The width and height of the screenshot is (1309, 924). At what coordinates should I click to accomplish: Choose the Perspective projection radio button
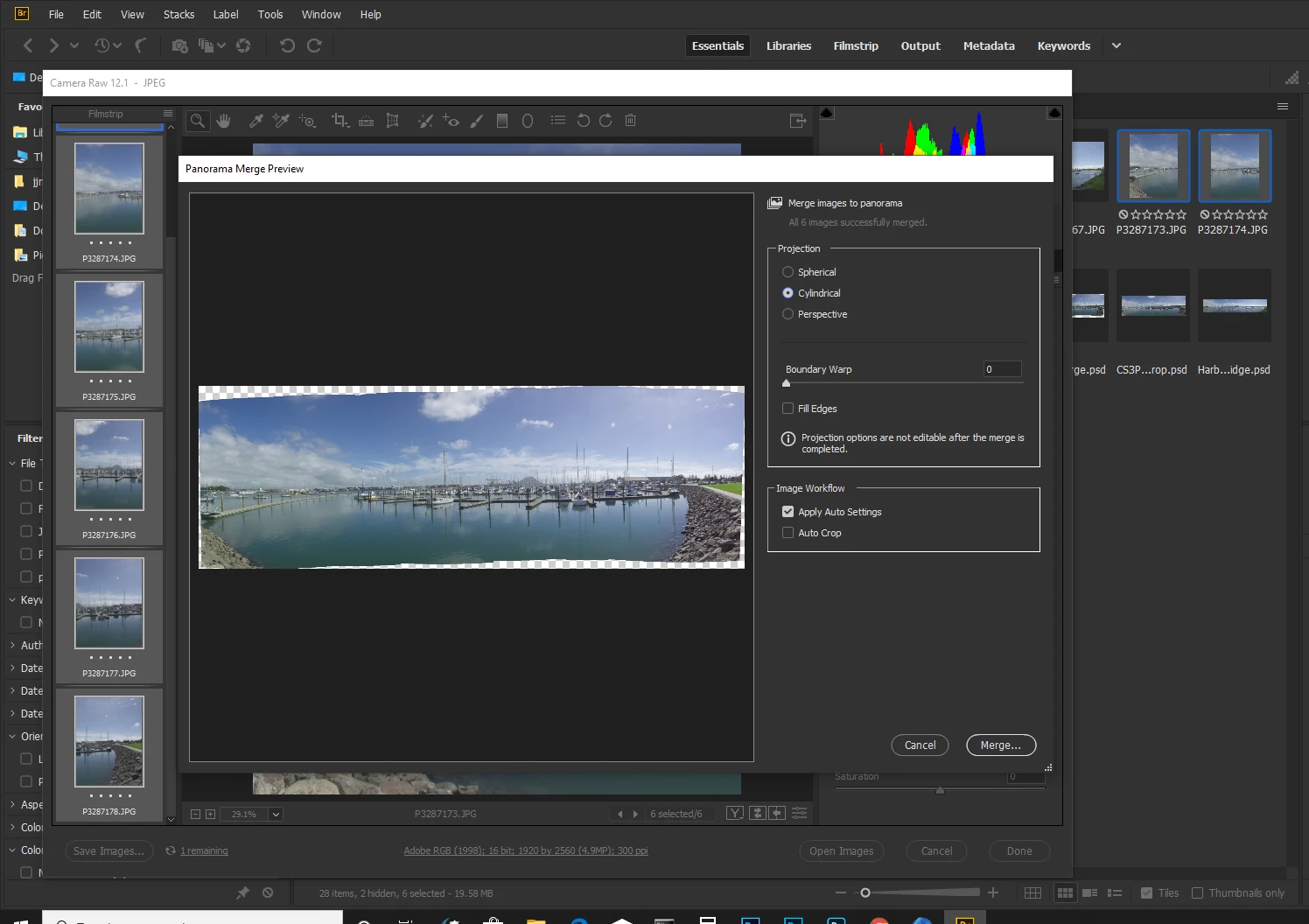click(787, 314)
